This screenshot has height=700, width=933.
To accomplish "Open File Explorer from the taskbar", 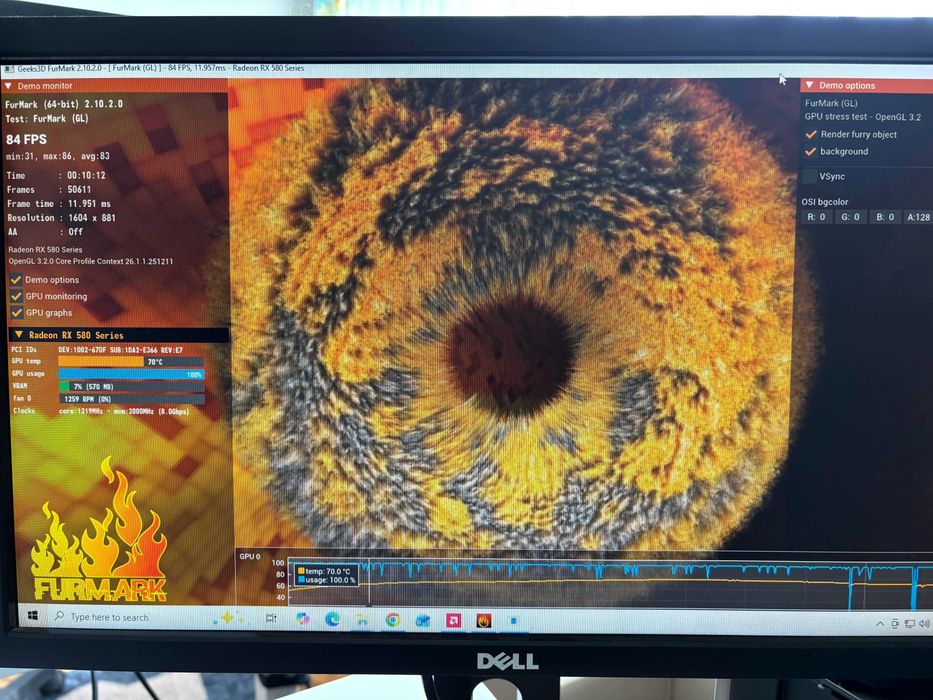I will [362, 620].
